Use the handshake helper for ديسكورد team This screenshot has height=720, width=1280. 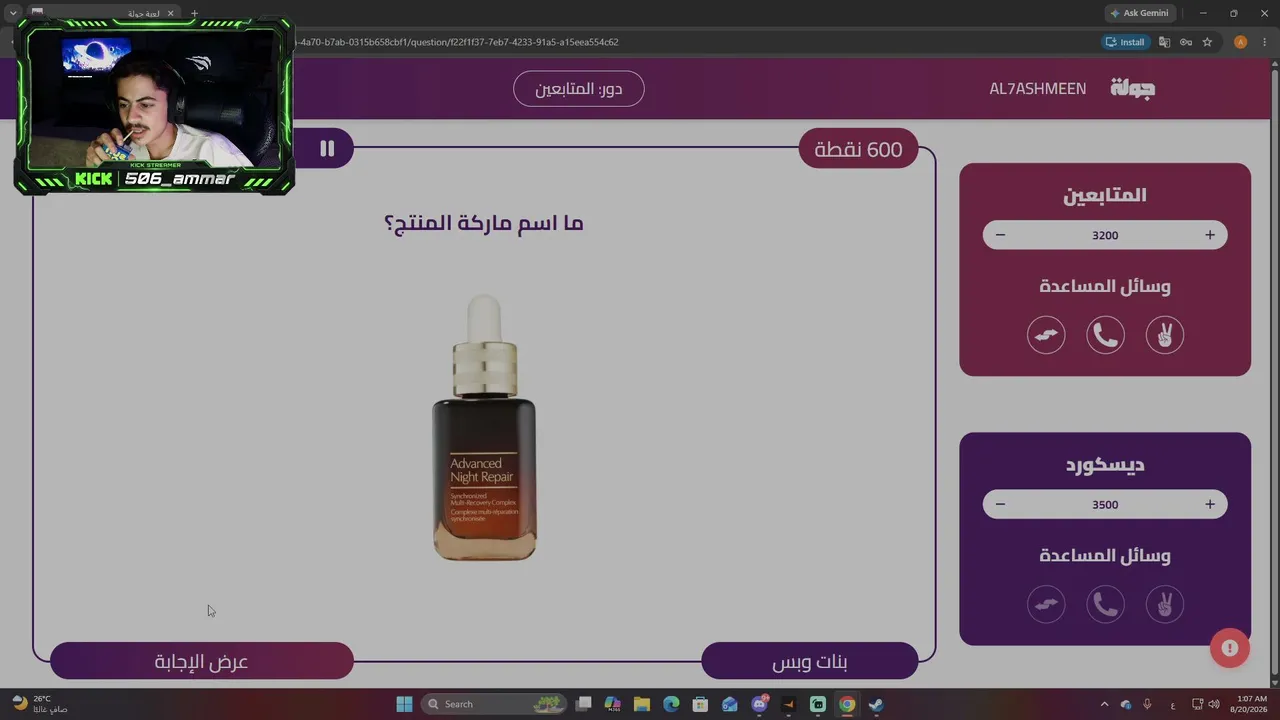click(x=1046, y=604)
